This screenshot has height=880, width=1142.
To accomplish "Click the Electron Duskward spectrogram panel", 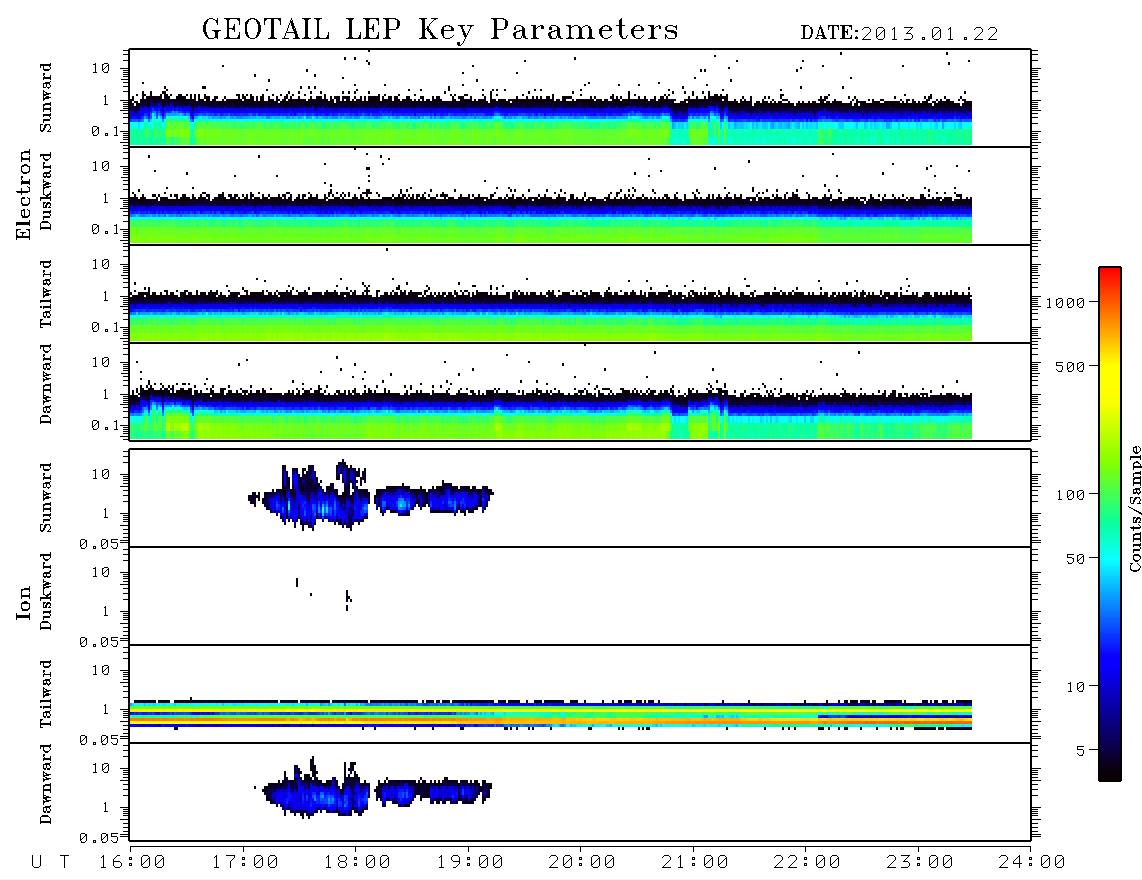I will 580,195.
